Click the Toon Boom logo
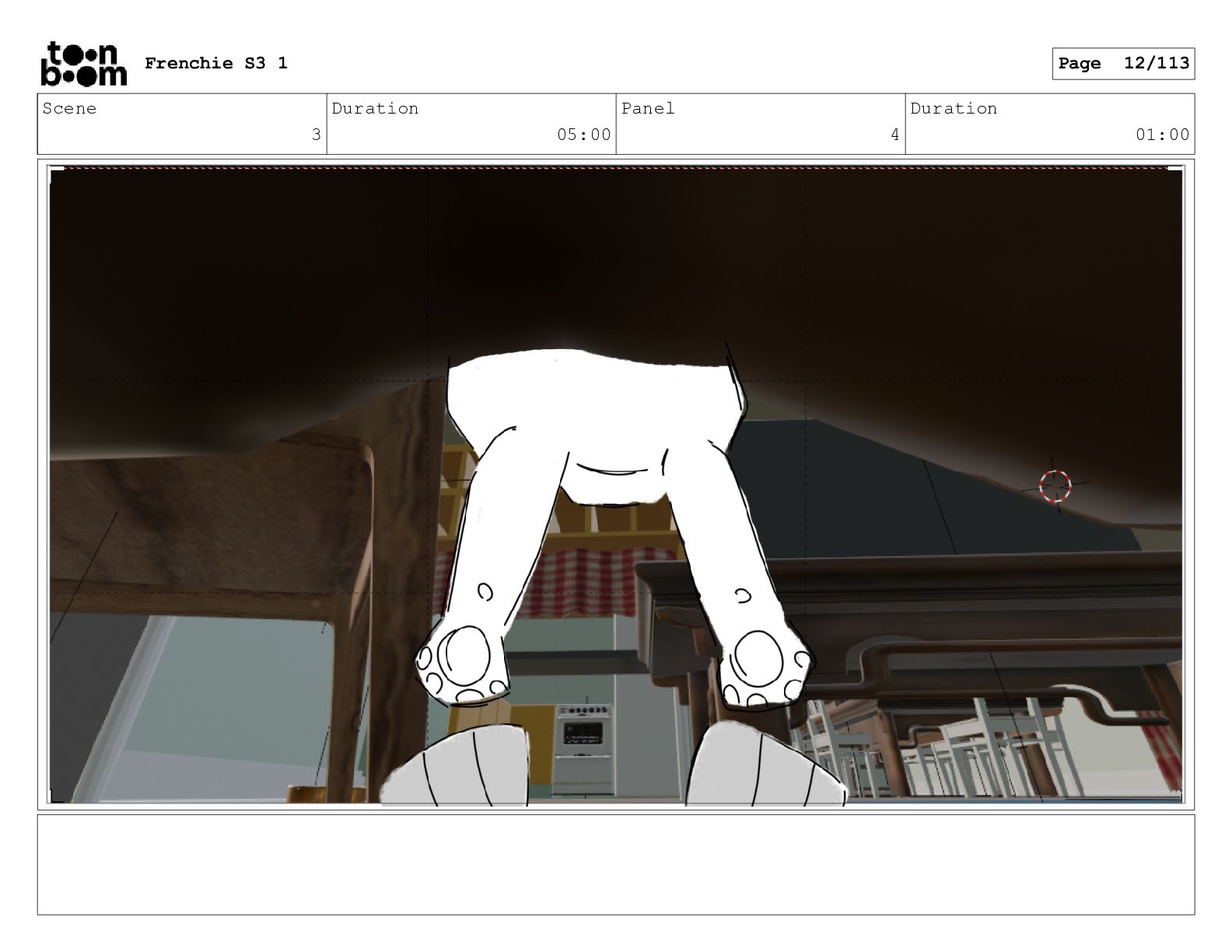1232x952 pixels. (83, 63)
